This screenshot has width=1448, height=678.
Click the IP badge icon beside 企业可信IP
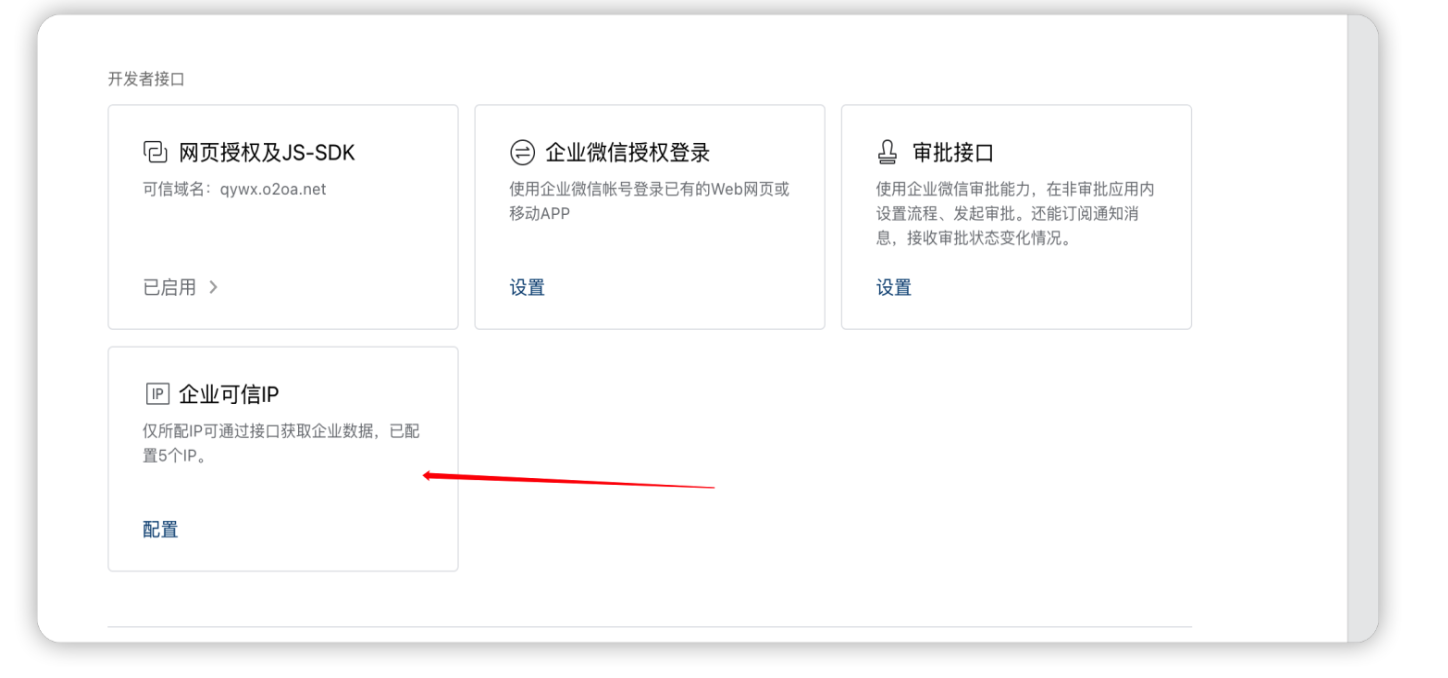(x=157, y=394)
